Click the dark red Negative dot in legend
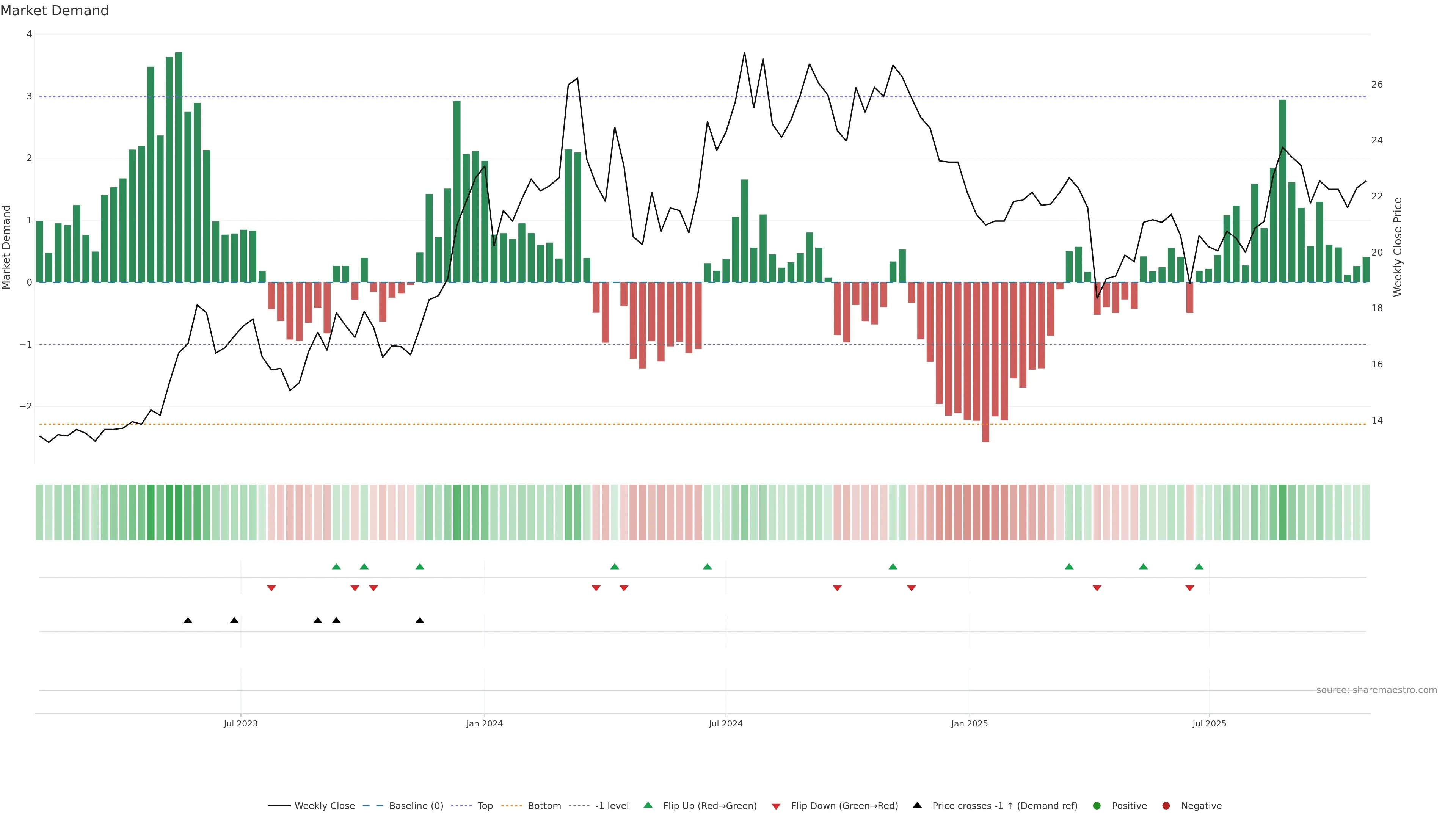Screen dimensions: 1456x819 coord(1166,805)
